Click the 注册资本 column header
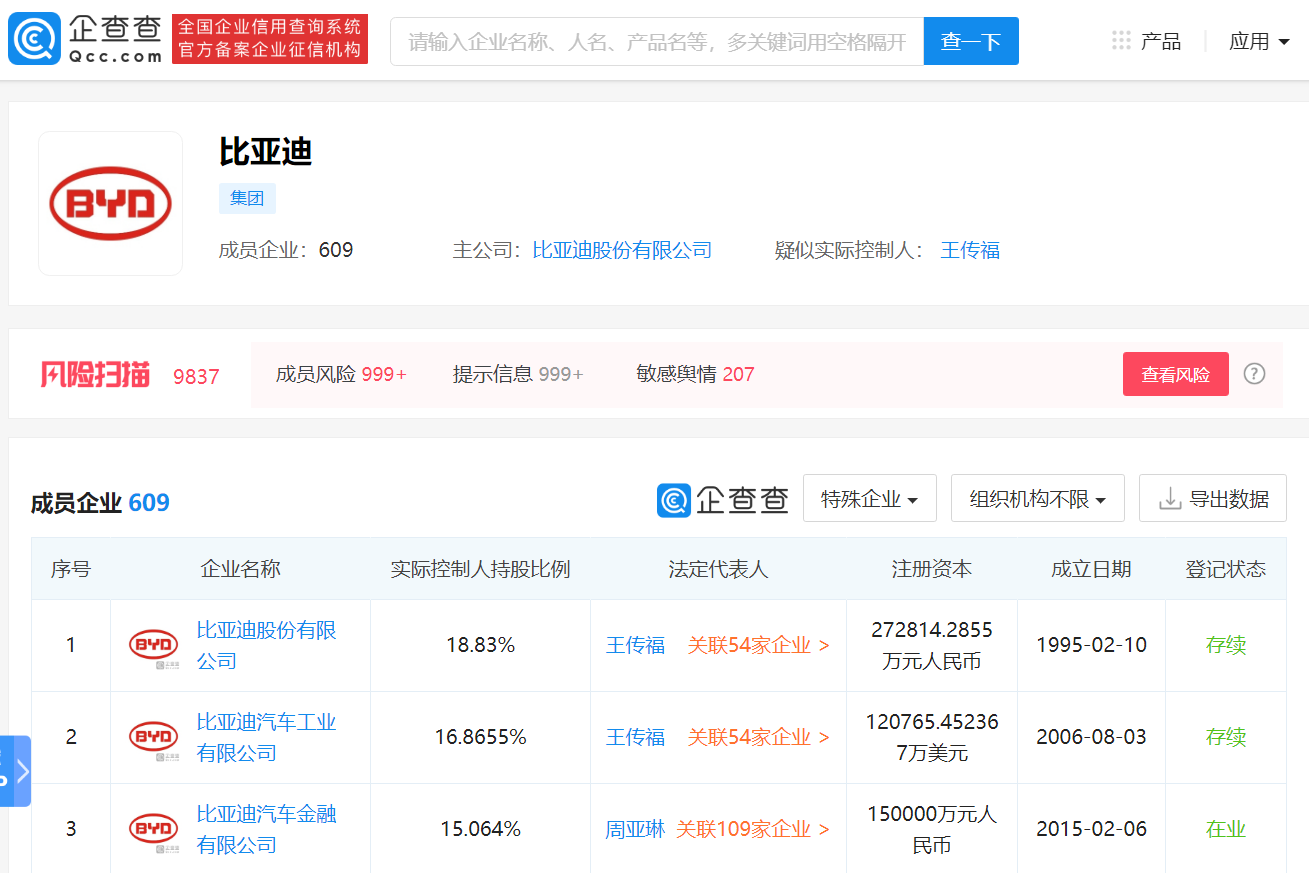Viewport: 1309px width, 873px height. pos(932,569)
